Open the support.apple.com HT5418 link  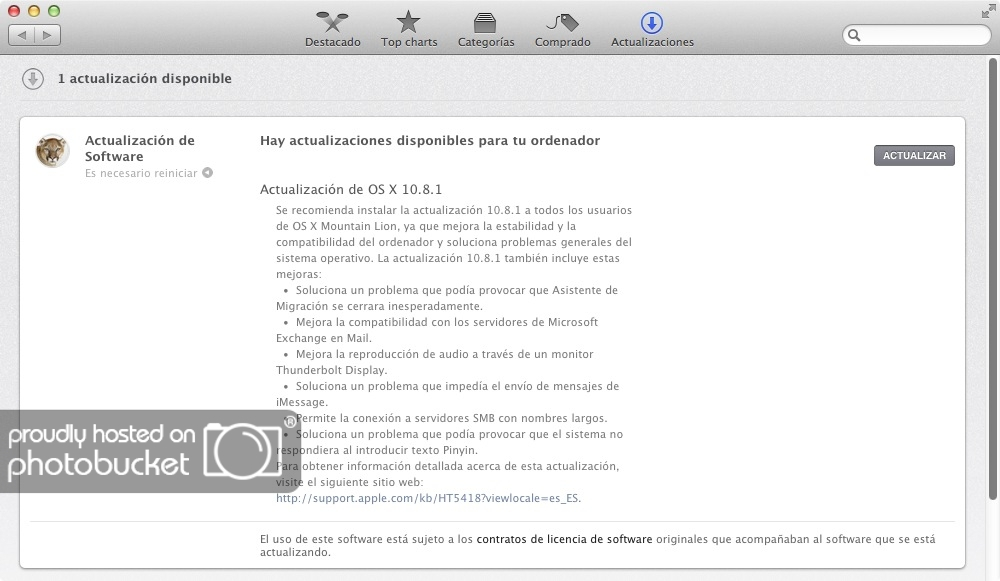pyautogui.click(x=428, y=498)
